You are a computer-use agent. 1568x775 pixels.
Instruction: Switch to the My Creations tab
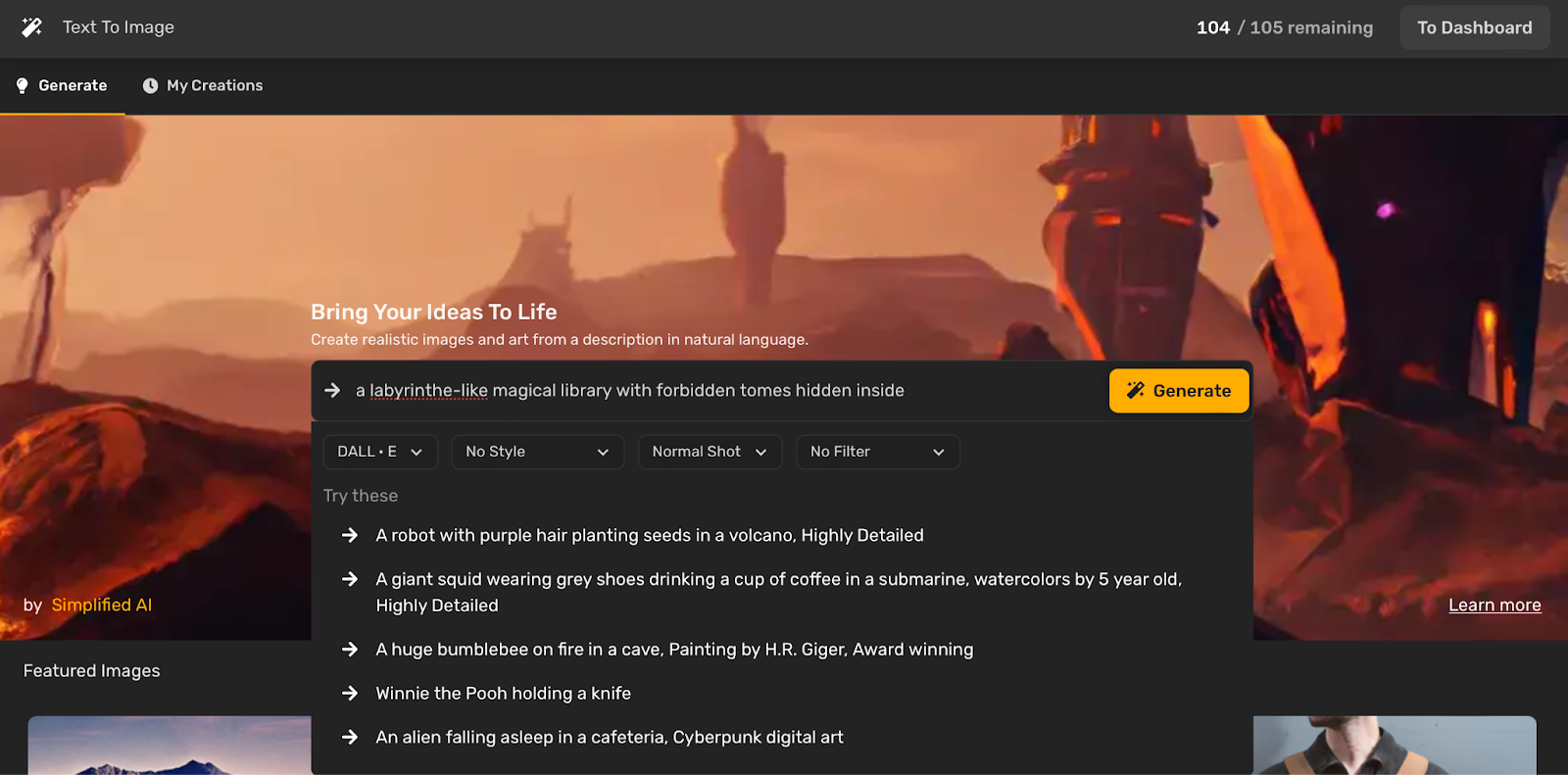[203, 86]
